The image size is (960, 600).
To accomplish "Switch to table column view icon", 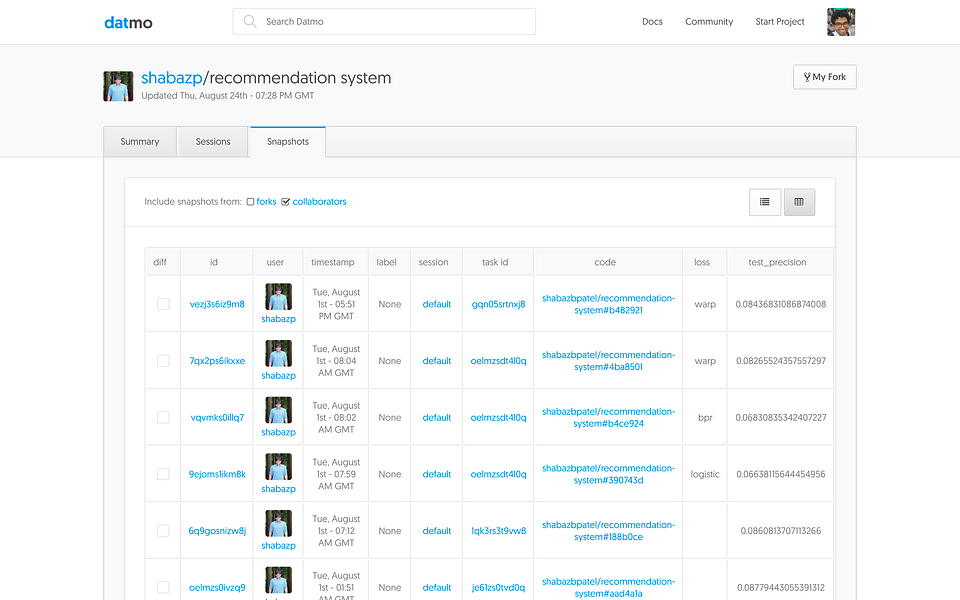I will click(799, 202).
